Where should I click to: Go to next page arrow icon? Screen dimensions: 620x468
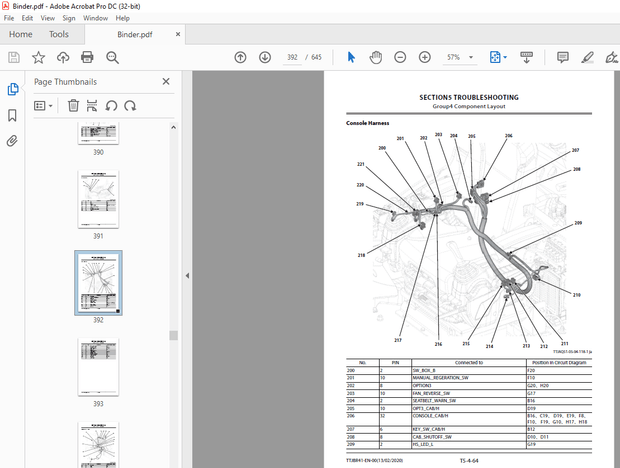pos(265,58)
